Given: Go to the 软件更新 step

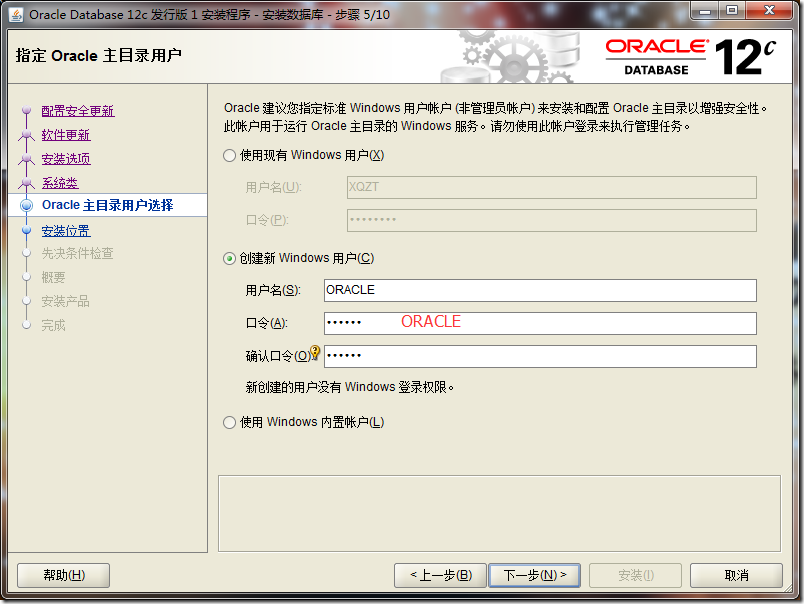Looking at the screenshot, I should click(66, 135).
